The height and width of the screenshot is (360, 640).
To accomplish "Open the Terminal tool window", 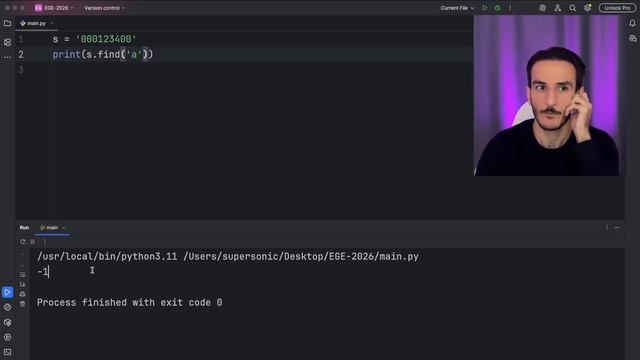I will point(7,352).
